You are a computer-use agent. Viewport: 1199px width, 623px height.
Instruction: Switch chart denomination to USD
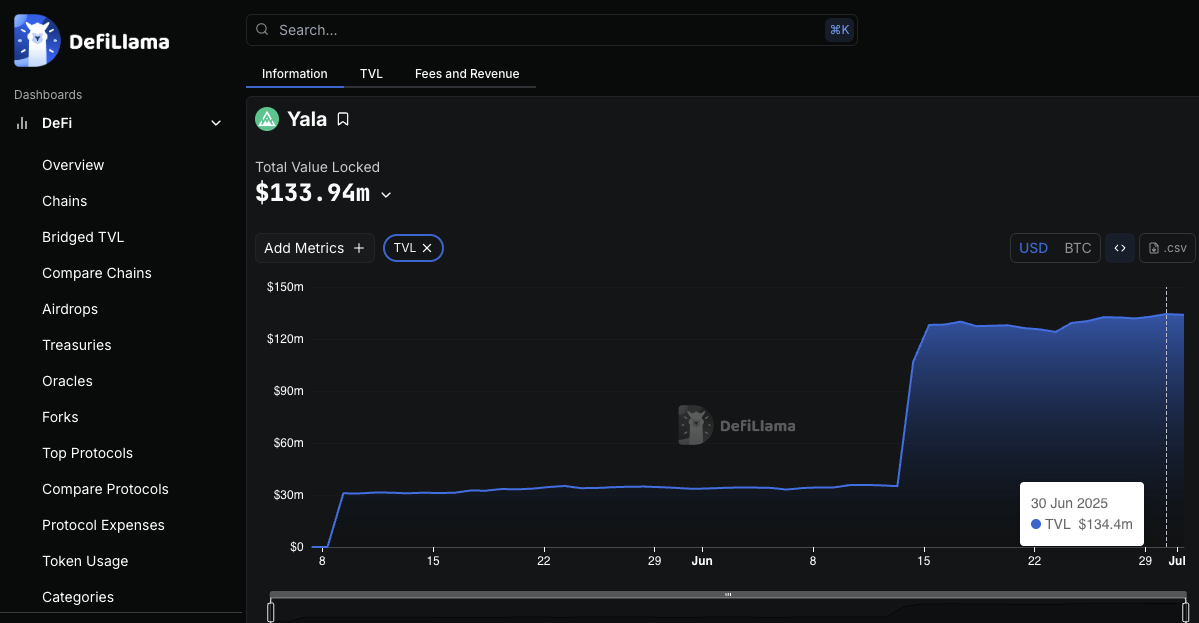tap(1034, 248)
